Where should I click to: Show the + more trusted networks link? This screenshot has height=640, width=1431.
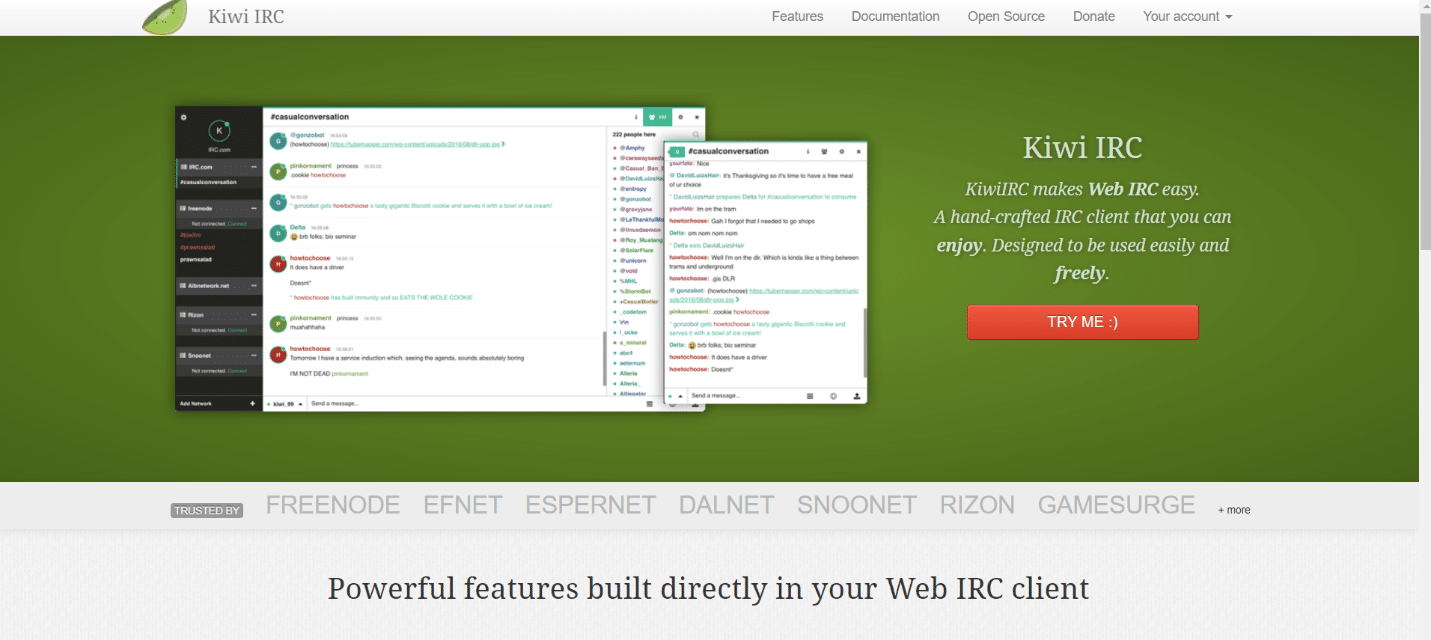[1234, 510]
